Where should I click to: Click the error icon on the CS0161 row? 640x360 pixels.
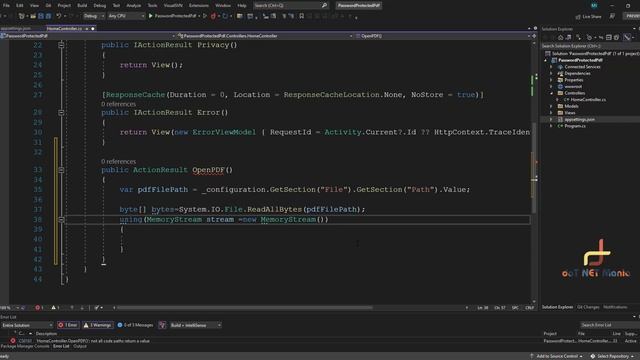pyautogui.click(x=13, y=340)
